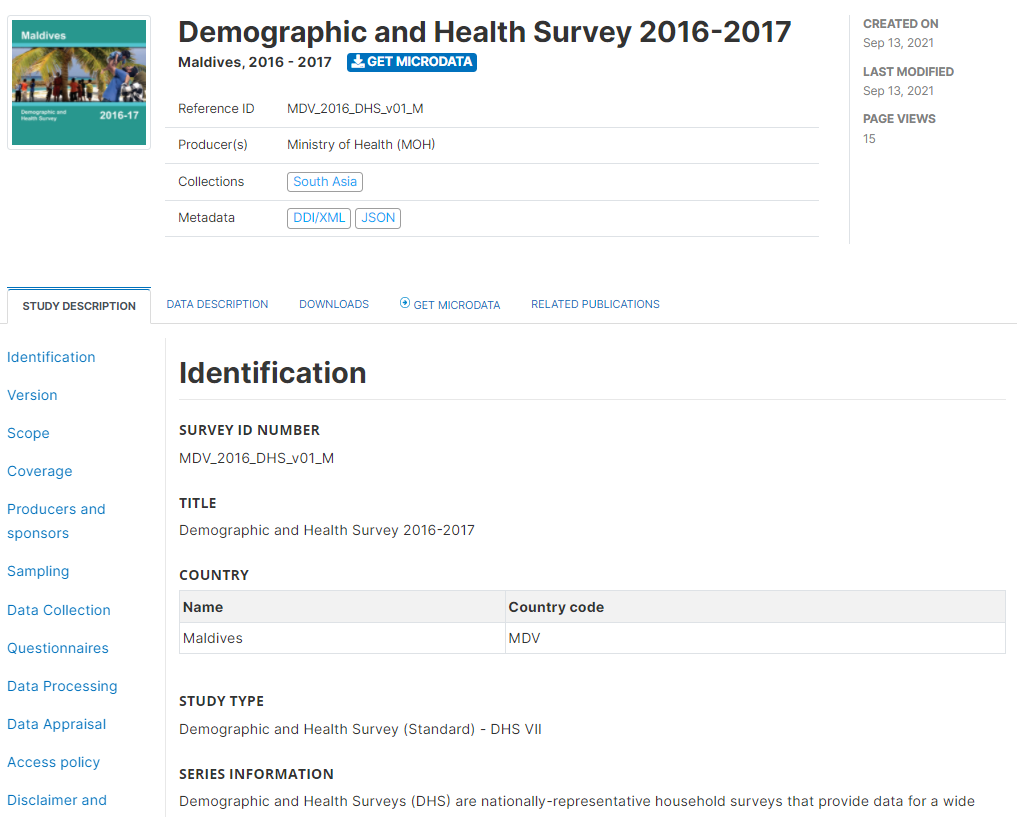Go to the Related Publications tab
The image size is (1017, 817).
click(x=595, y=304)
